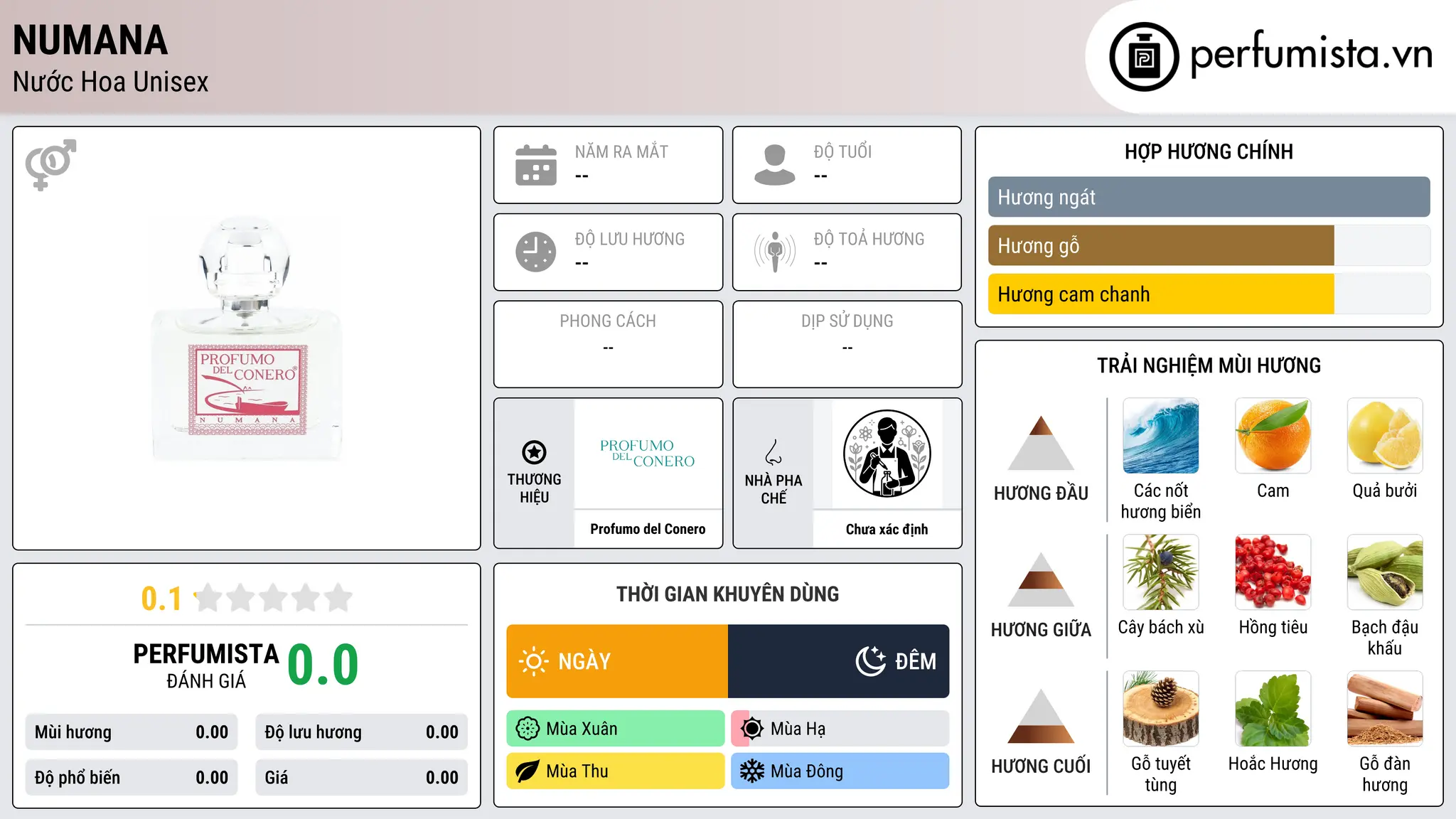Click the NUMANA perfume title

[90, 41]
